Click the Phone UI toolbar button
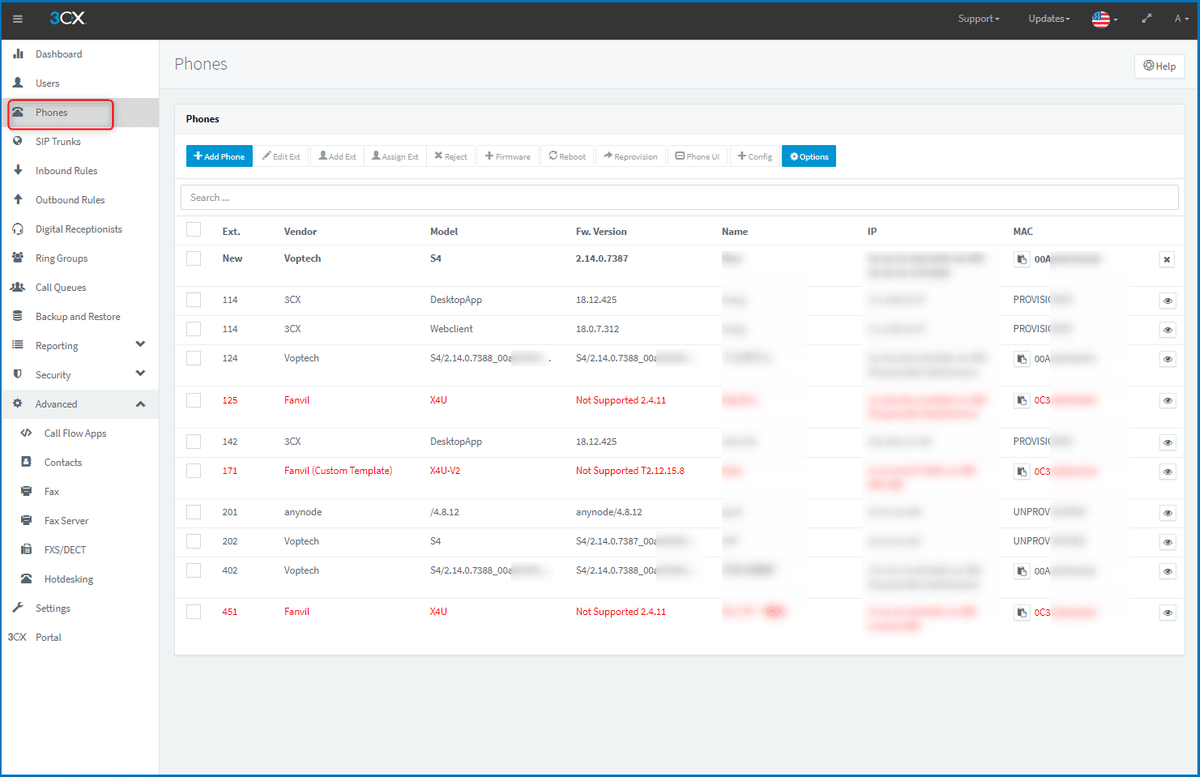 (697, 156)
